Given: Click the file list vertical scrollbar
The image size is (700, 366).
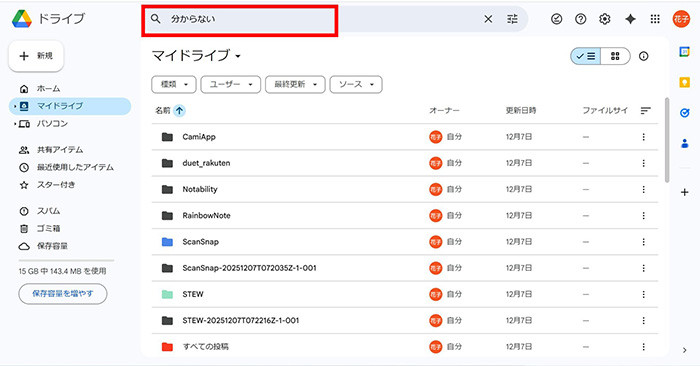Looking at the screenshot, I should (x=667, y=140).
